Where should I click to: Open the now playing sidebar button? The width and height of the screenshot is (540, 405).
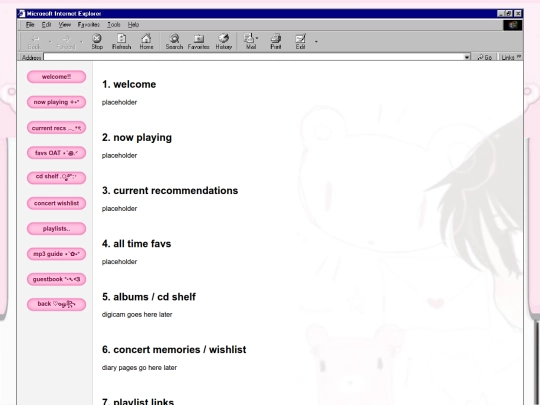coord(56,102)
